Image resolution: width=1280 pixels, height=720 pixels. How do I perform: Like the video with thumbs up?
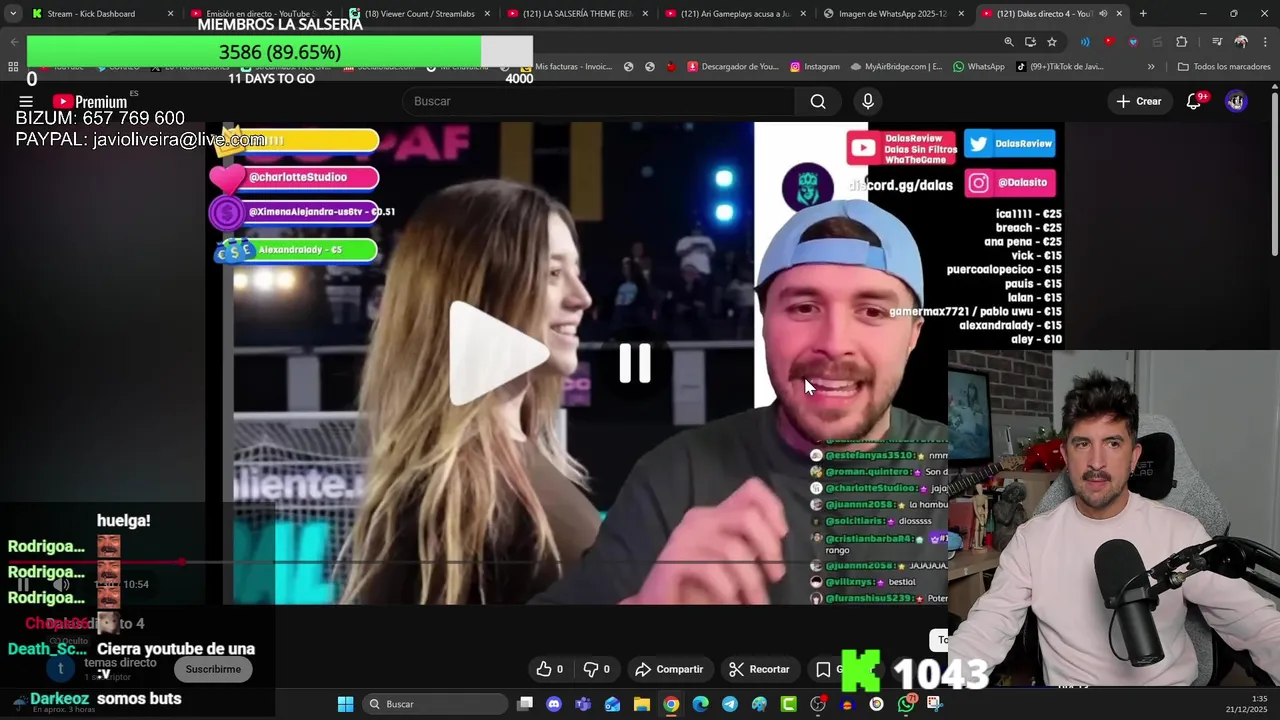pyautogui.click(x=549, y=669)
